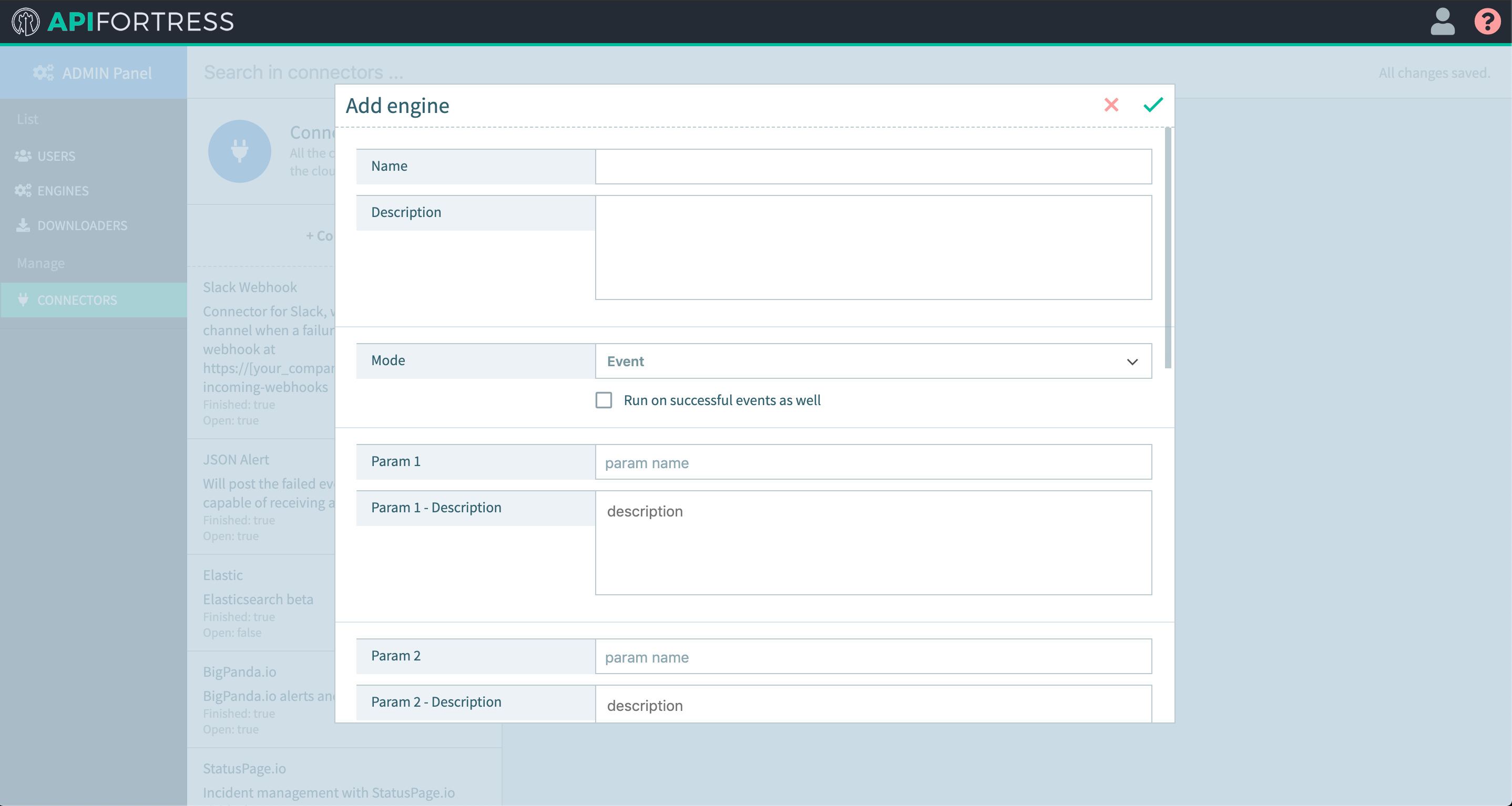Open the List section in the sidebar
Viewport: 1512px width, 806px height.
tap(27, 119)
